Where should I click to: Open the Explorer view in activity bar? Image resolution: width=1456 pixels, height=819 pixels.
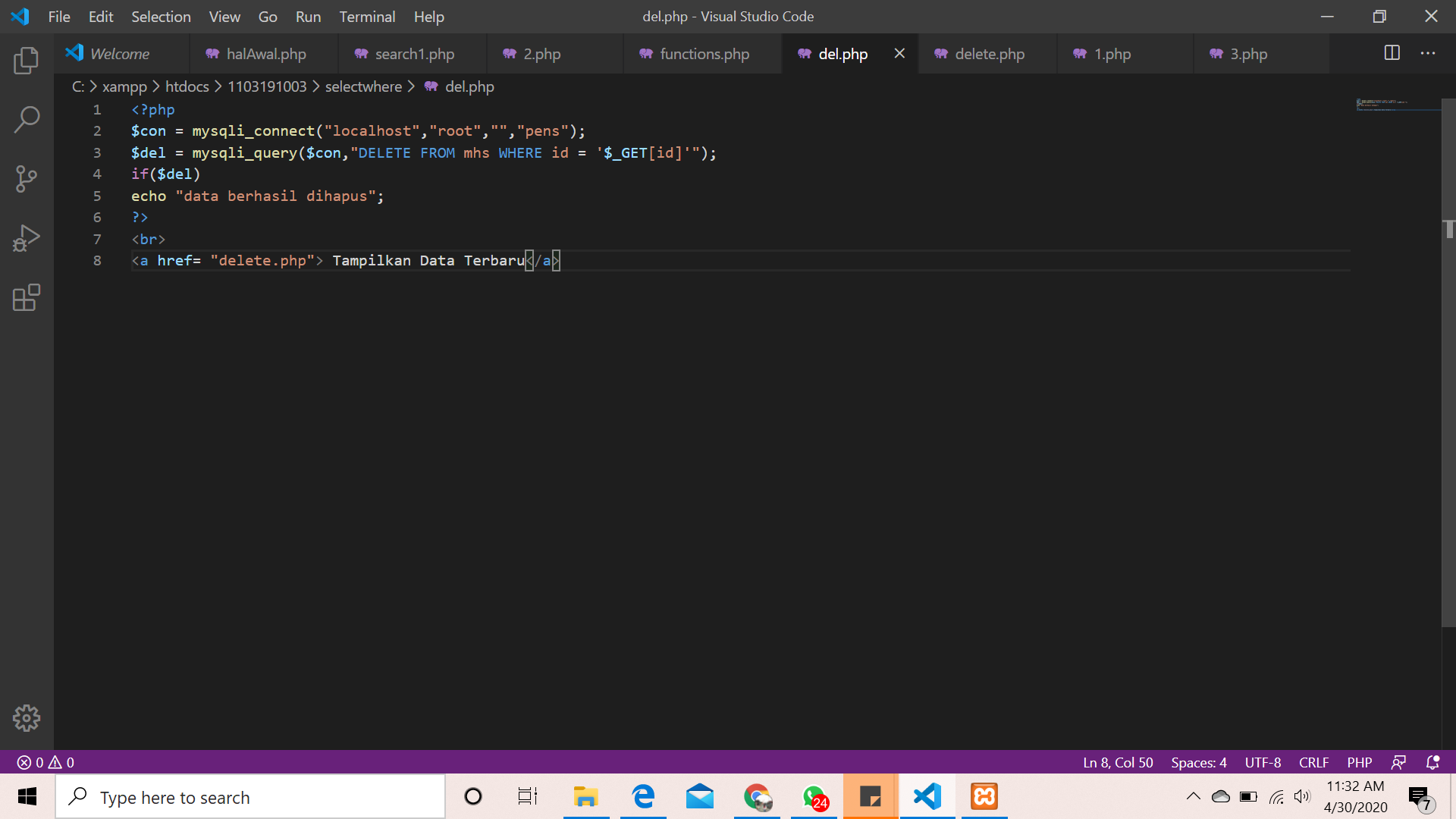pos(27,61)
